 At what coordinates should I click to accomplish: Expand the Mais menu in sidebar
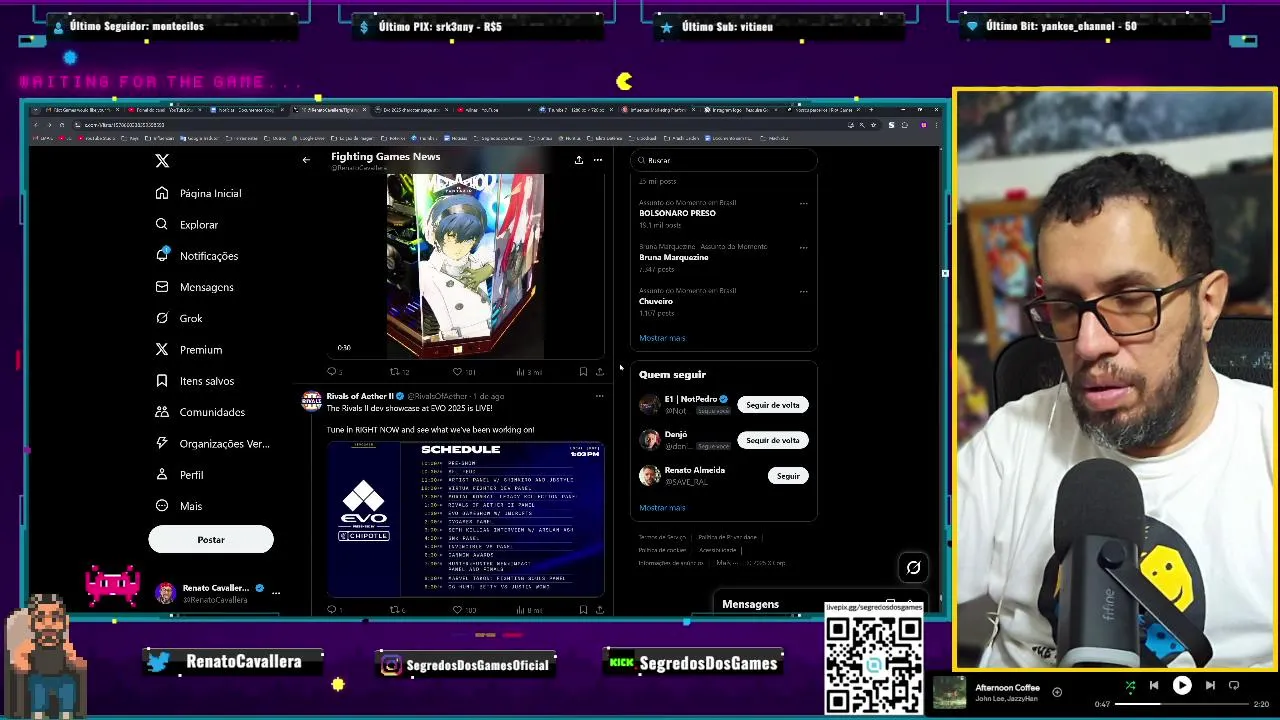pyautogui.click(x=179, y=506)
